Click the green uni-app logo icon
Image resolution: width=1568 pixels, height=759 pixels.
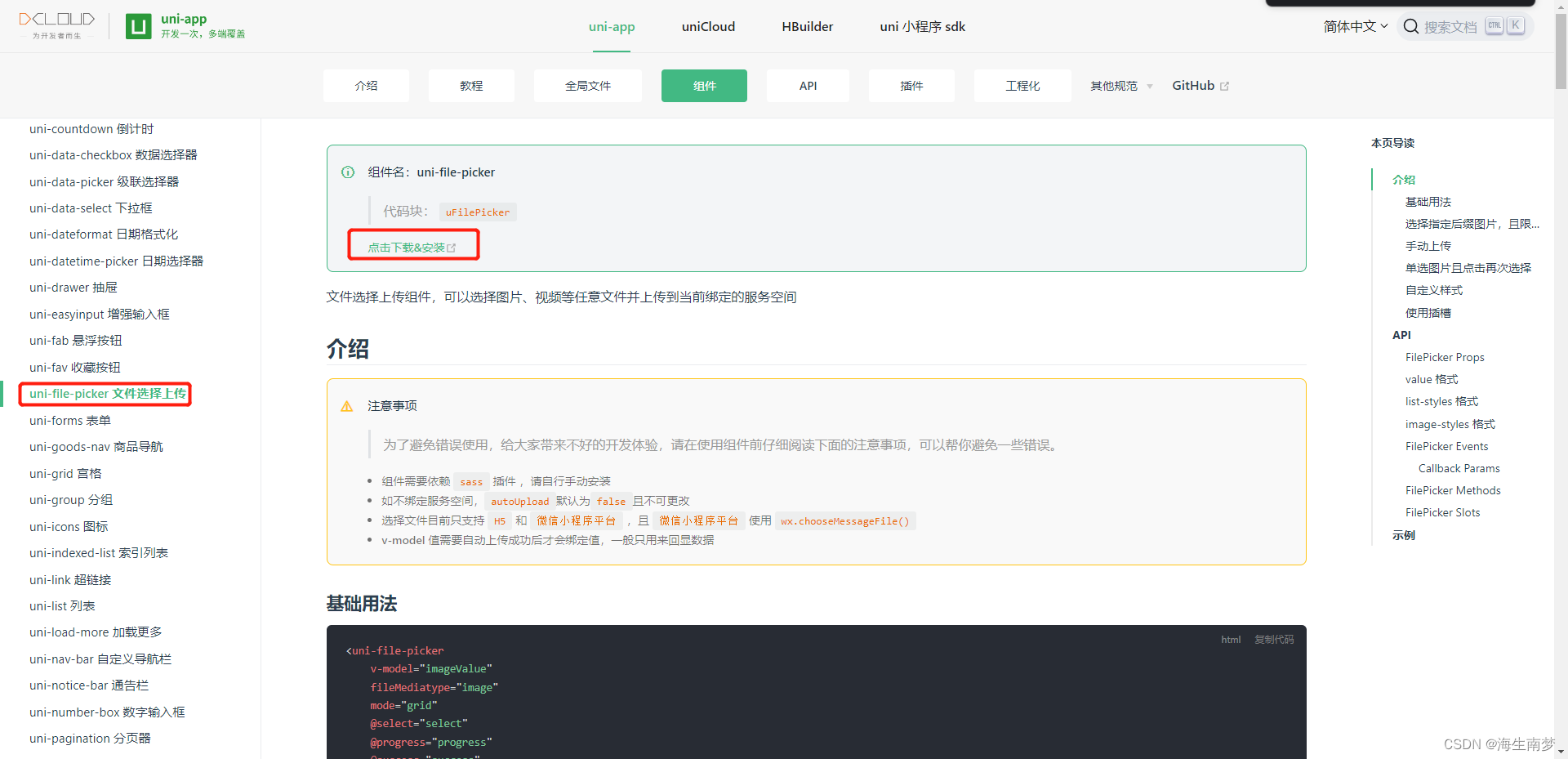click(138, 26)
